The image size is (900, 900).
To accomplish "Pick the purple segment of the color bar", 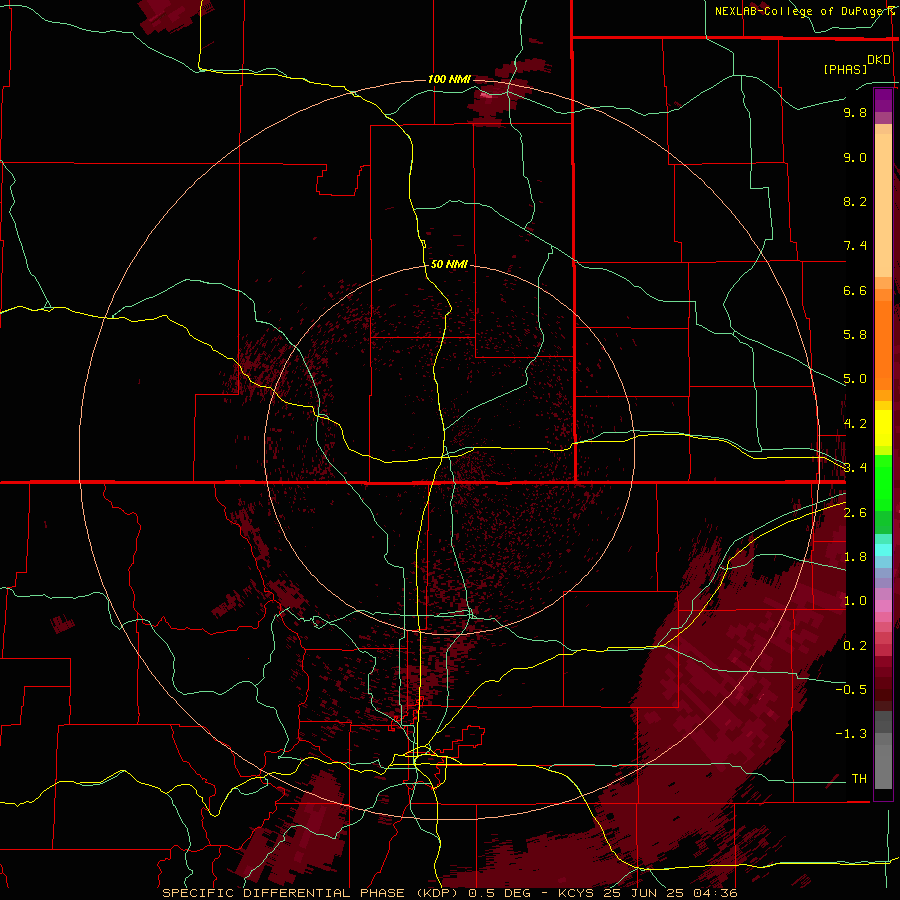I will pos(883,100).
